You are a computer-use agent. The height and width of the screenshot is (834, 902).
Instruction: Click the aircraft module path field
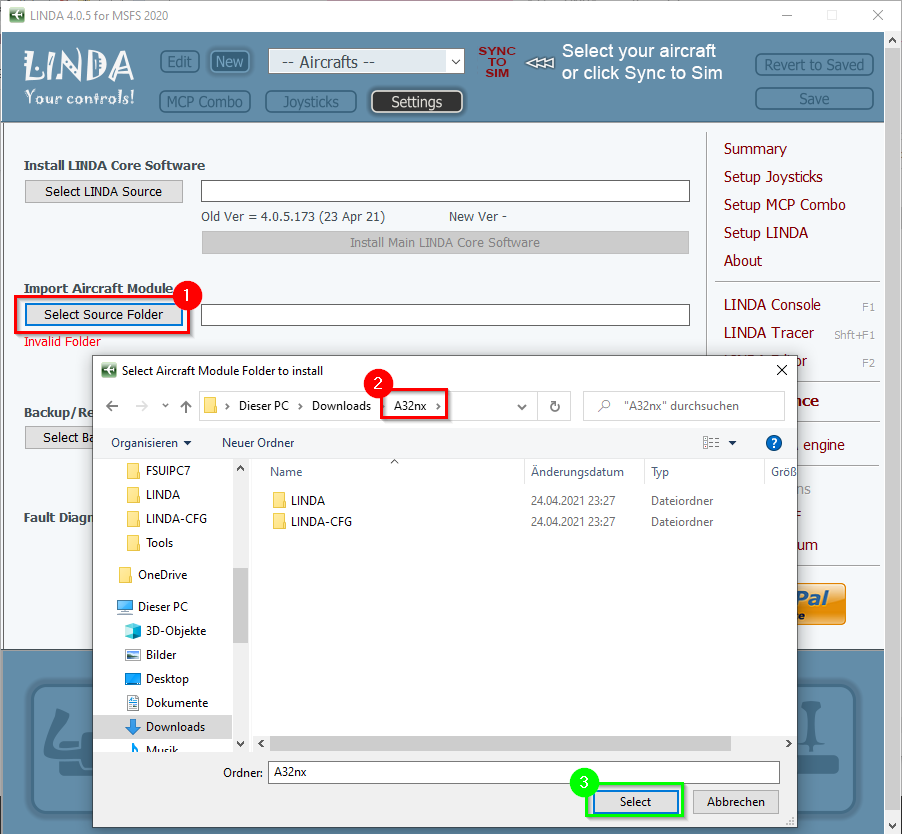[445, 315]
